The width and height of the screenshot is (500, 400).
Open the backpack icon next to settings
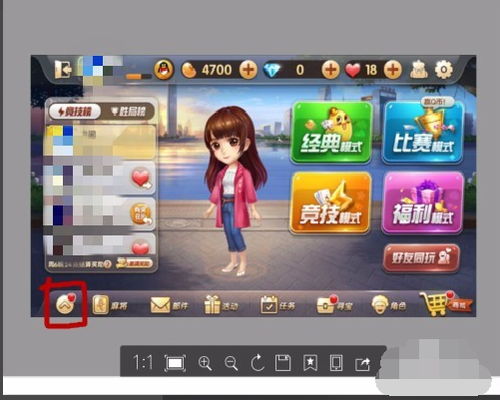[418, 70]
